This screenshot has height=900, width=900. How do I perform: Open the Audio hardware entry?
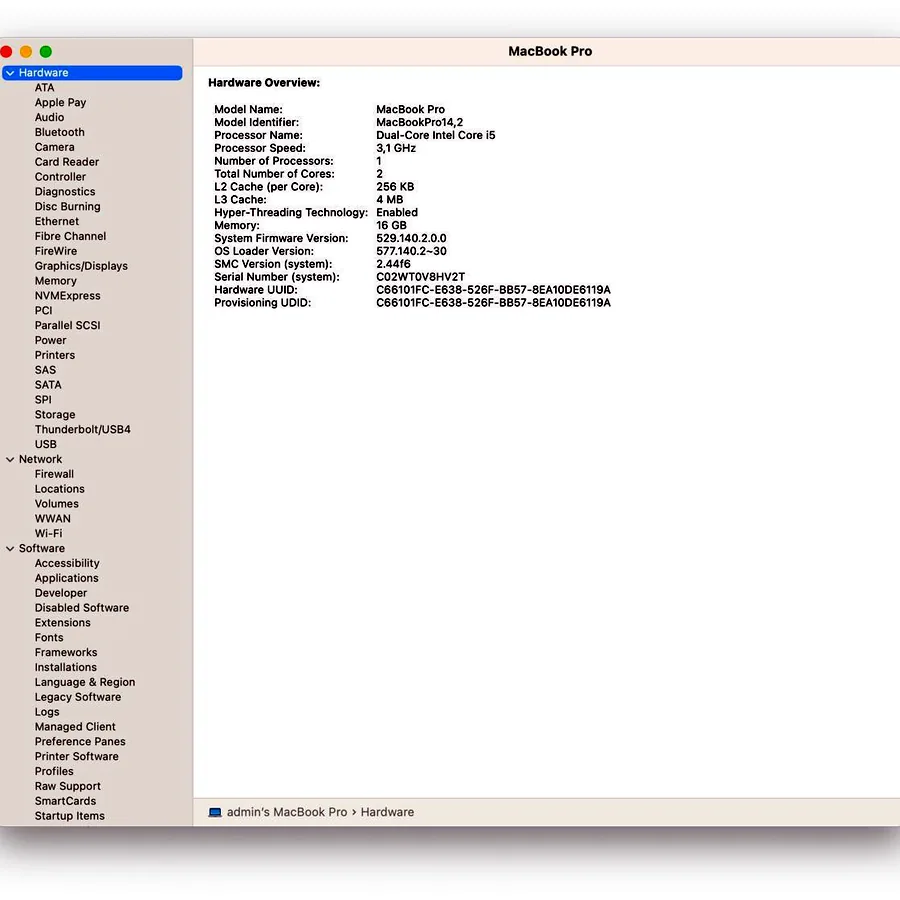49,118
